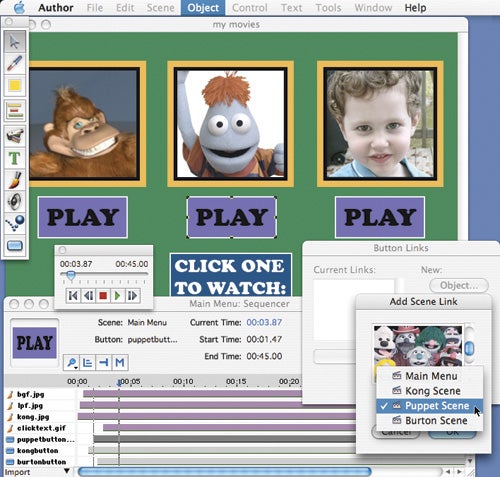
Task: Click the sequencer align-left button
Action: point(88,362)
